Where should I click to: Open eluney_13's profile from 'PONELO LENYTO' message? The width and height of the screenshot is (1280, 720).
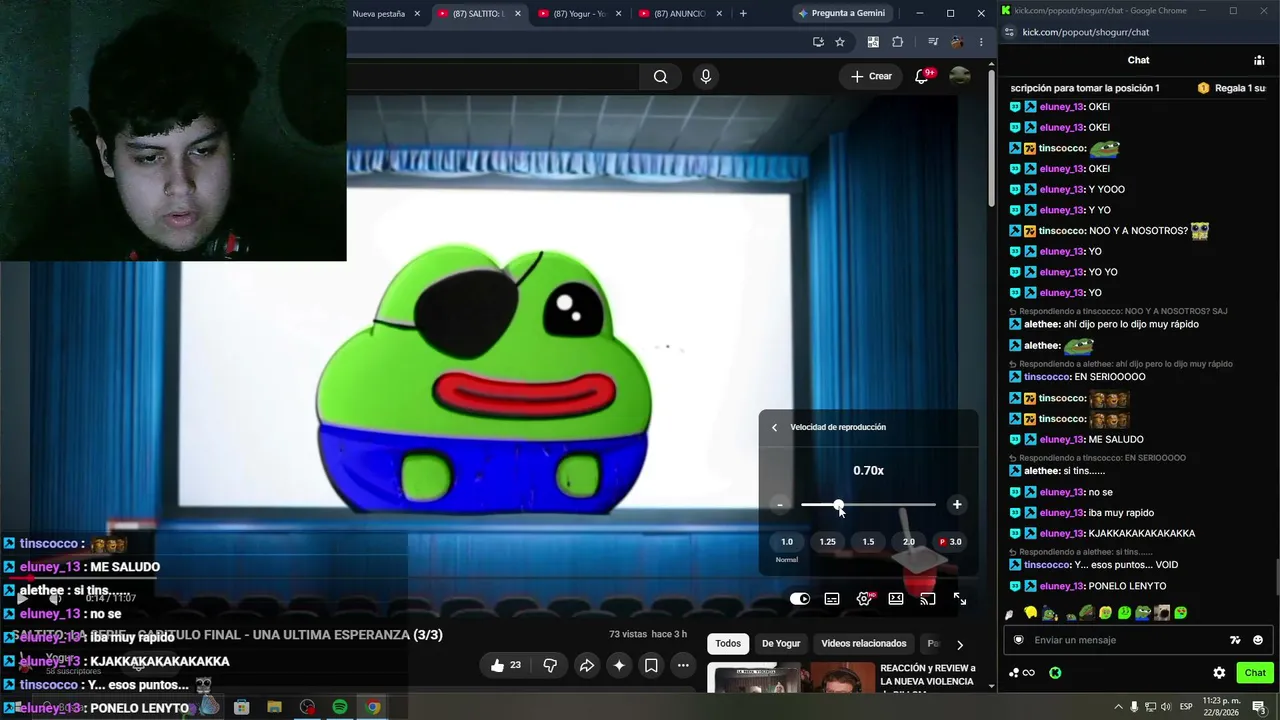[1061, 586]
